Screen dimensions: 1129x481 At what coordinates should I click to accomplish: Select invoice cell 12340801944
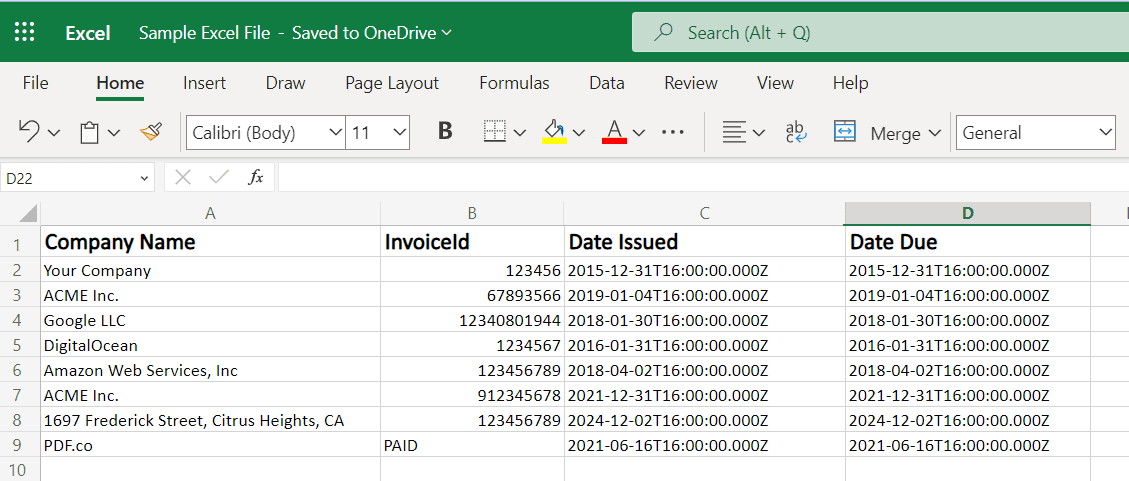click(x=472, y=320)
